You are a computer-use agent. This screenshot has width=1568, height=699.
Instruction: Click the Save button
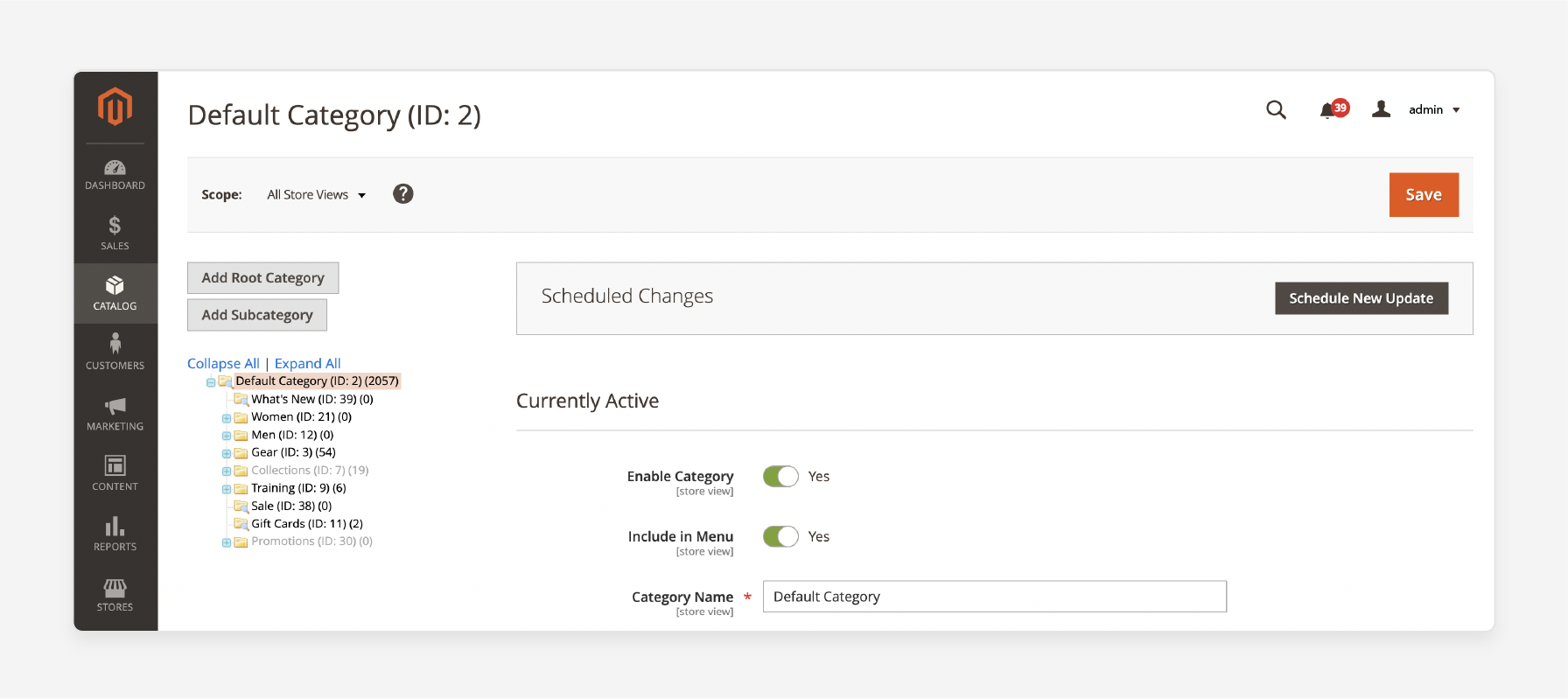tap(1424, 195)
